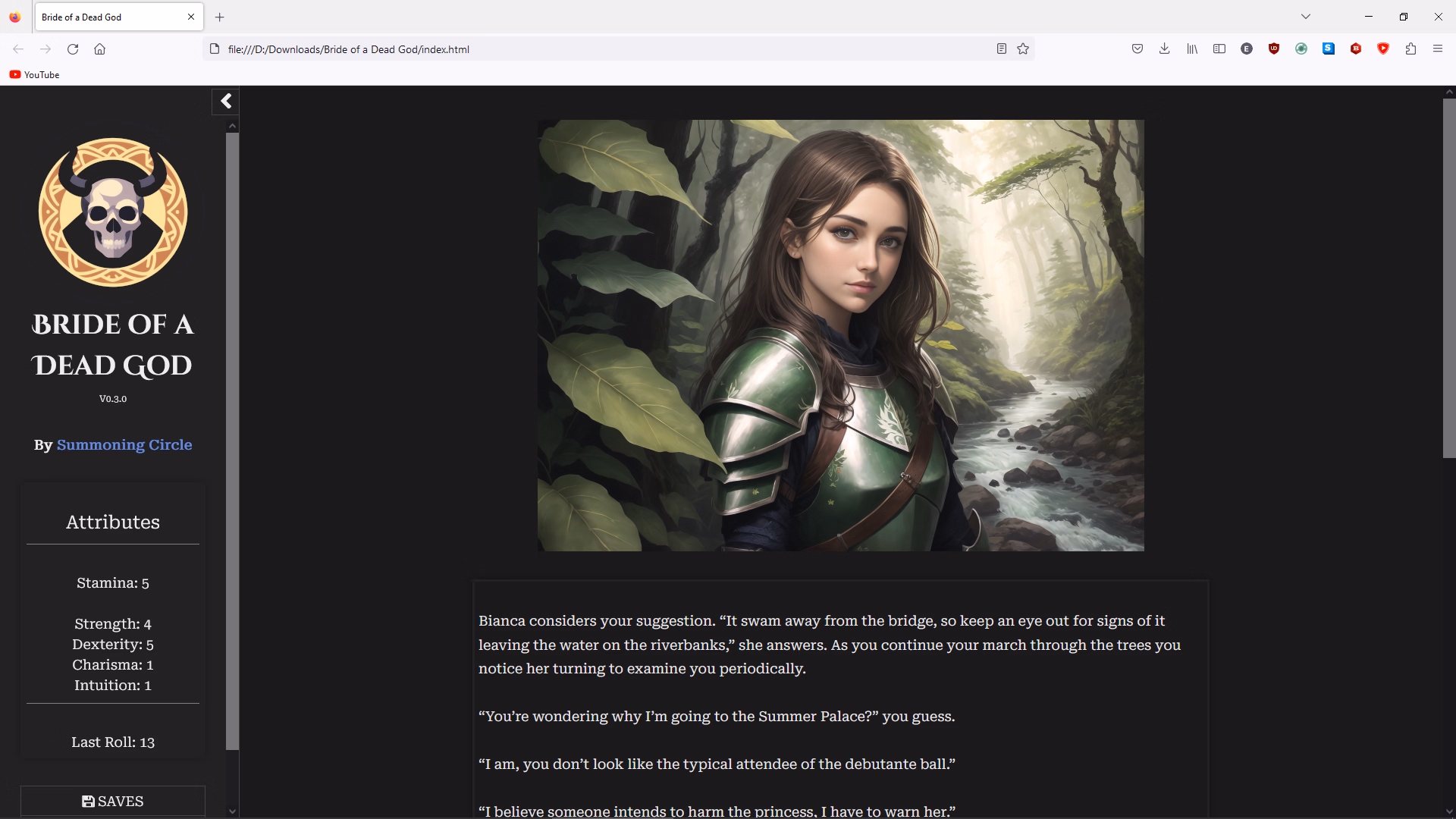
Task: Collapse the sidebar with the chevron arrow
Action: (225, 101)
